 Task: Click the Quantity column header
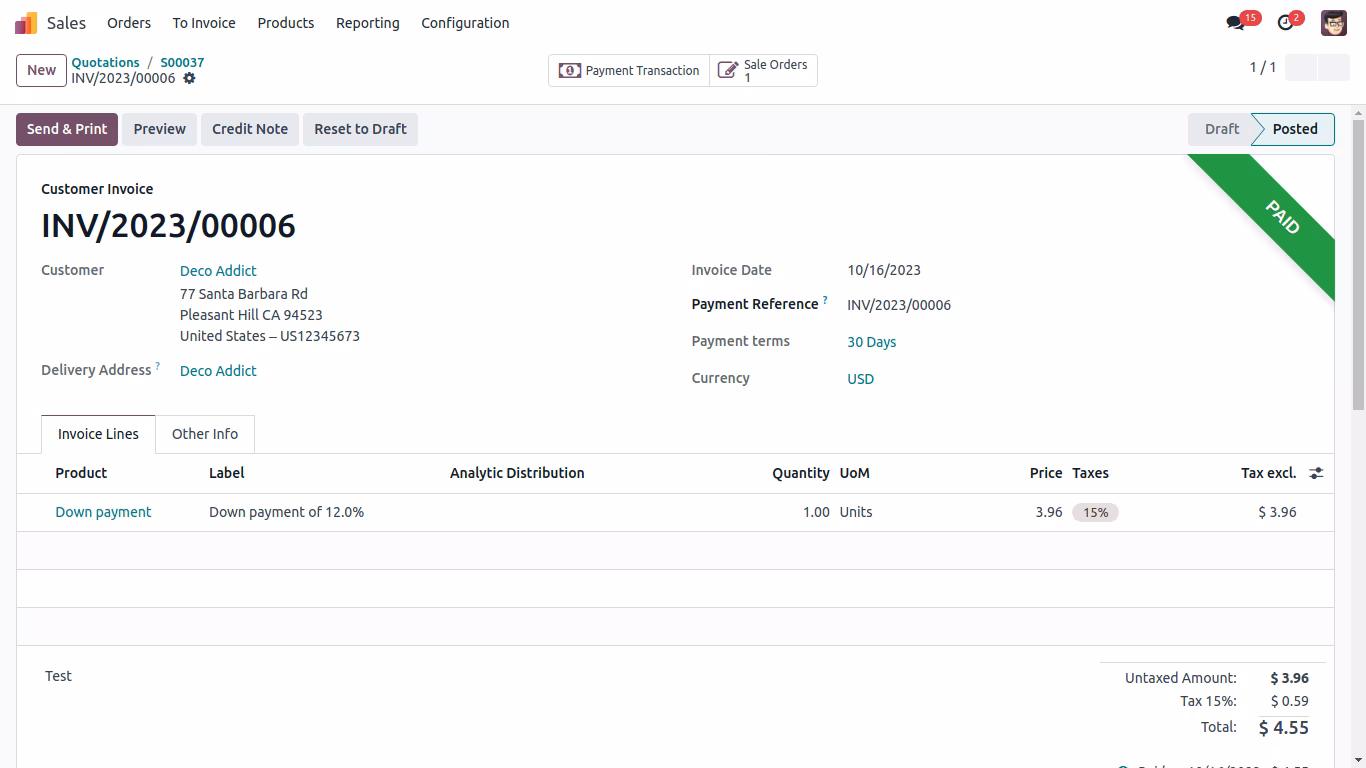[801, 473]
